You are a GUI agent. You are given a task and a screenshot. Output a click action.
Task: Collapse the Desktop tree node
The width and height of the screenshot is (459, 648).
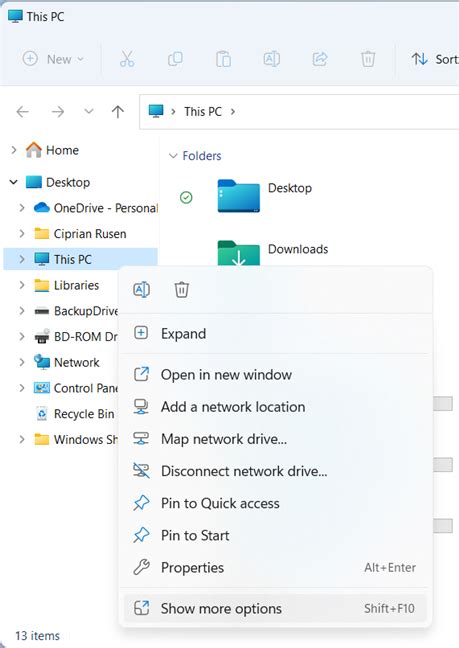14,182
